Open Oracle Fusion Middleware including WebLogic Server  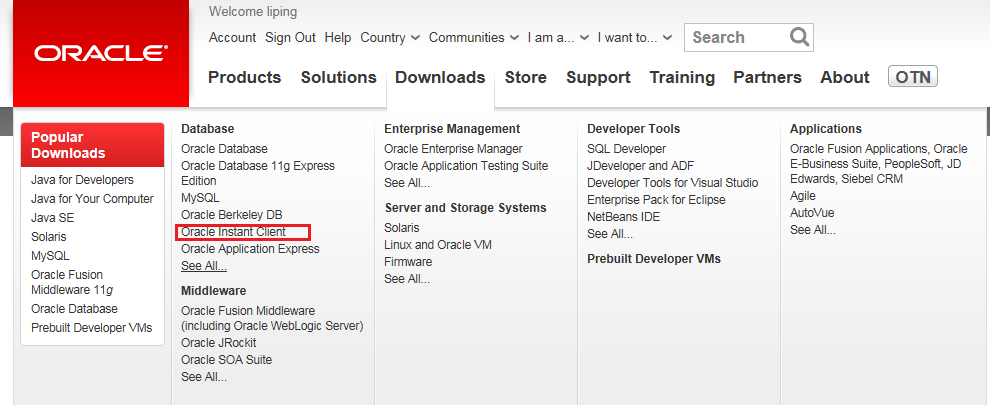tap(272, 318)
